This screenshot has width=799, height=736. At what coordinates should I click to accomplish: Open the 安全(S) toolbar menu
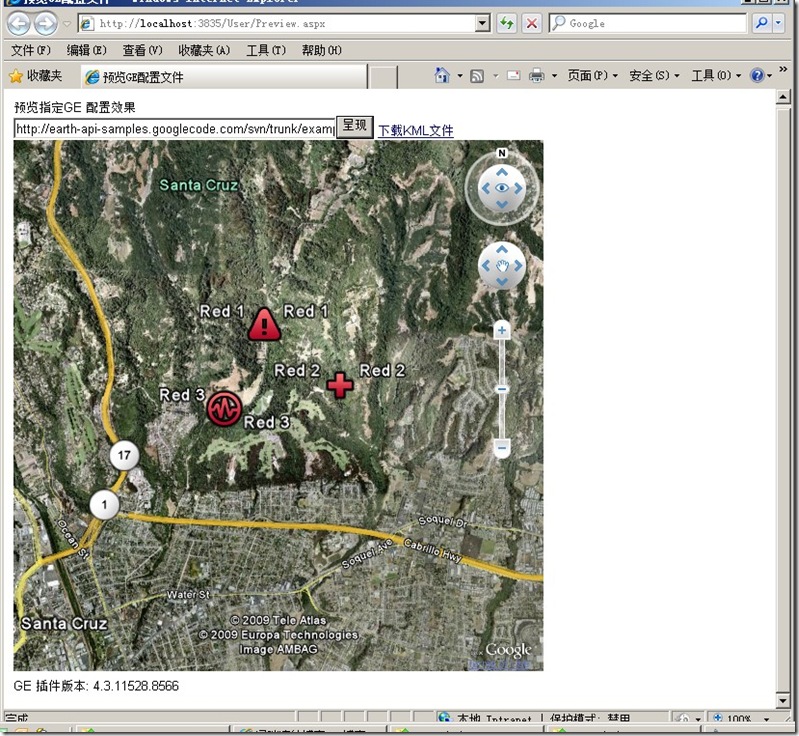(x=654, y=75)
